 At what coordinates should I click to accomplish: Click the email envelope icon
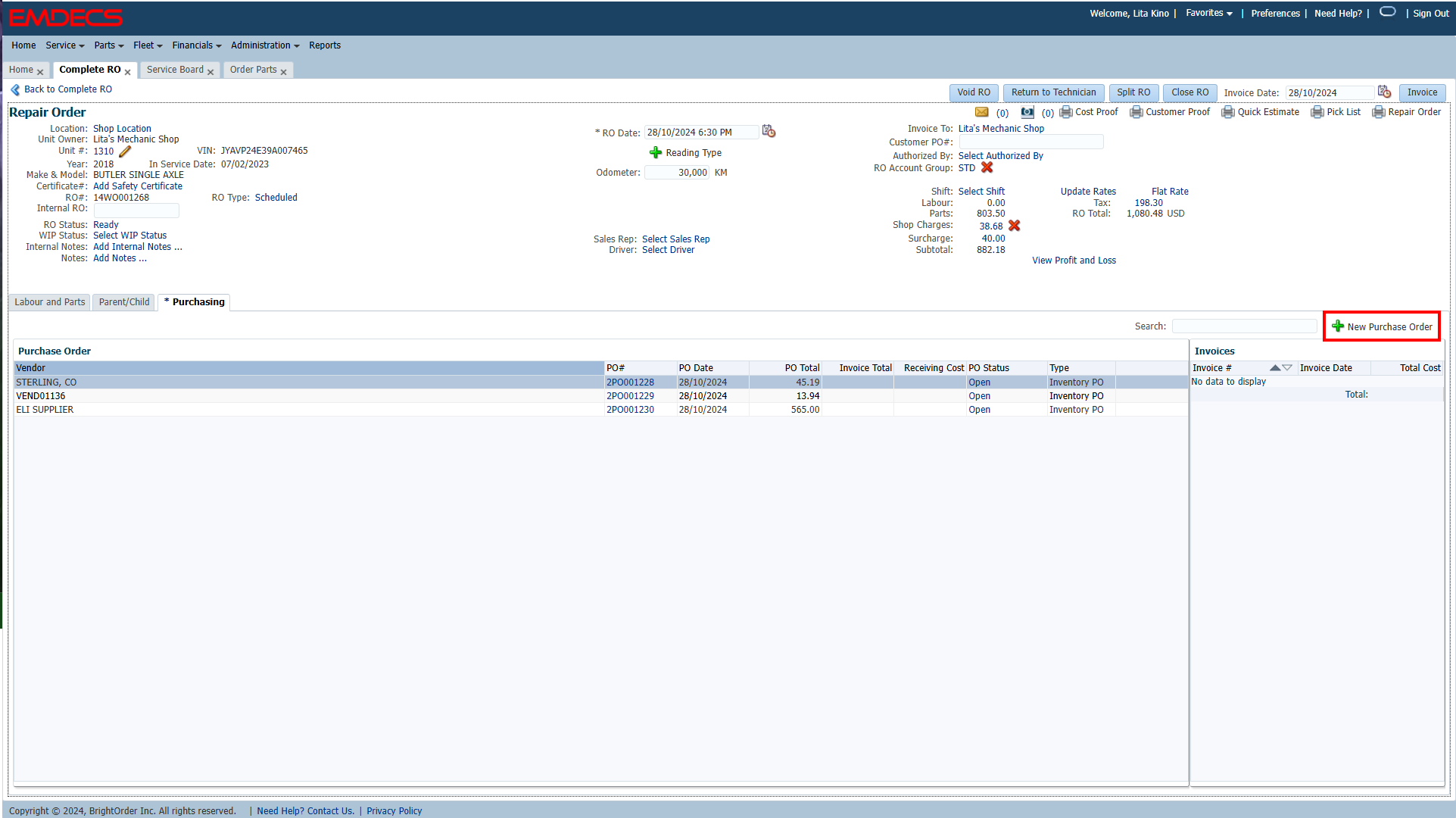pyautogui.click(x=981, y=112)
